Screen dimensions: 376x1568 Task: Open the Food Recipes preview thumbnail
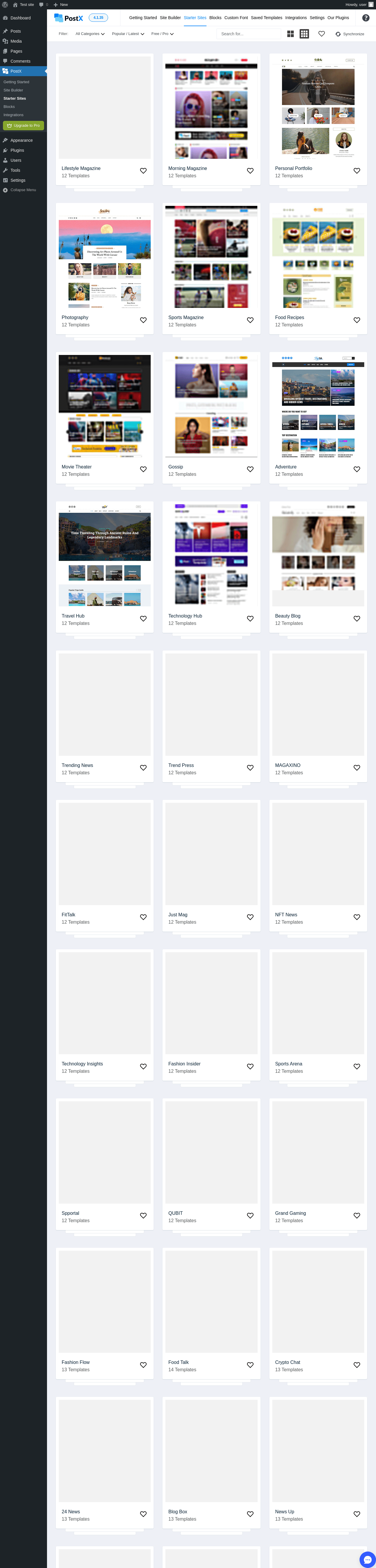click(x=318, y=257)
